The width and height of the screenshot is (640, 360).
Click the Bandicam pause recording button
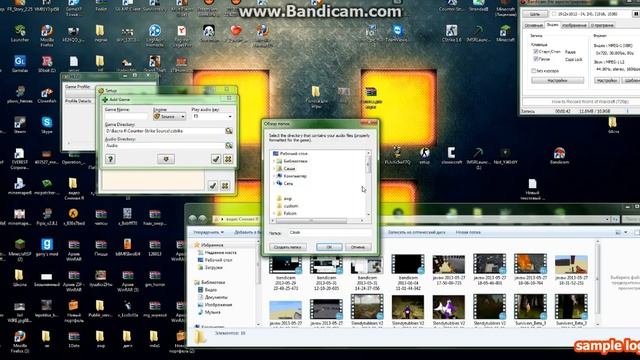click(636, 14)
